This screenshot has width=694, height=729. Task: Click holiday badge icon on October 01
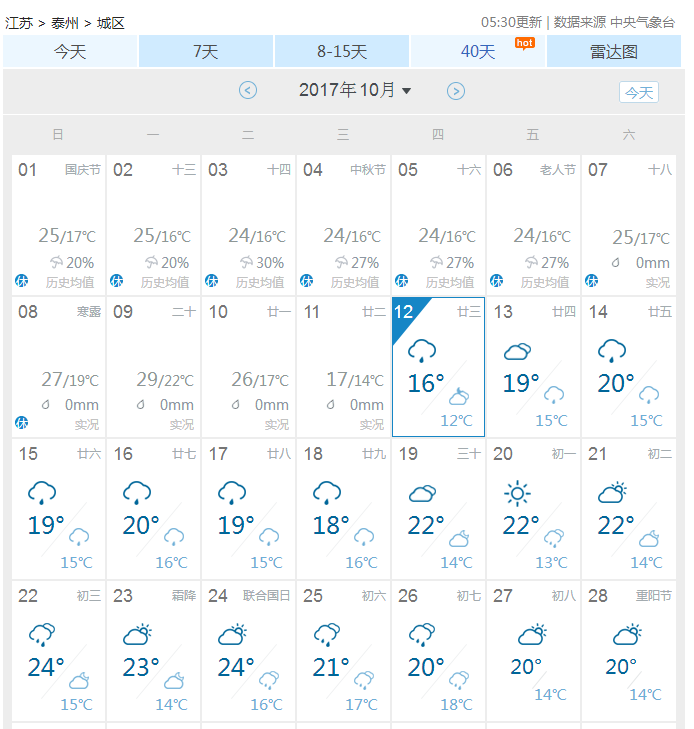[x=21, y=281]
